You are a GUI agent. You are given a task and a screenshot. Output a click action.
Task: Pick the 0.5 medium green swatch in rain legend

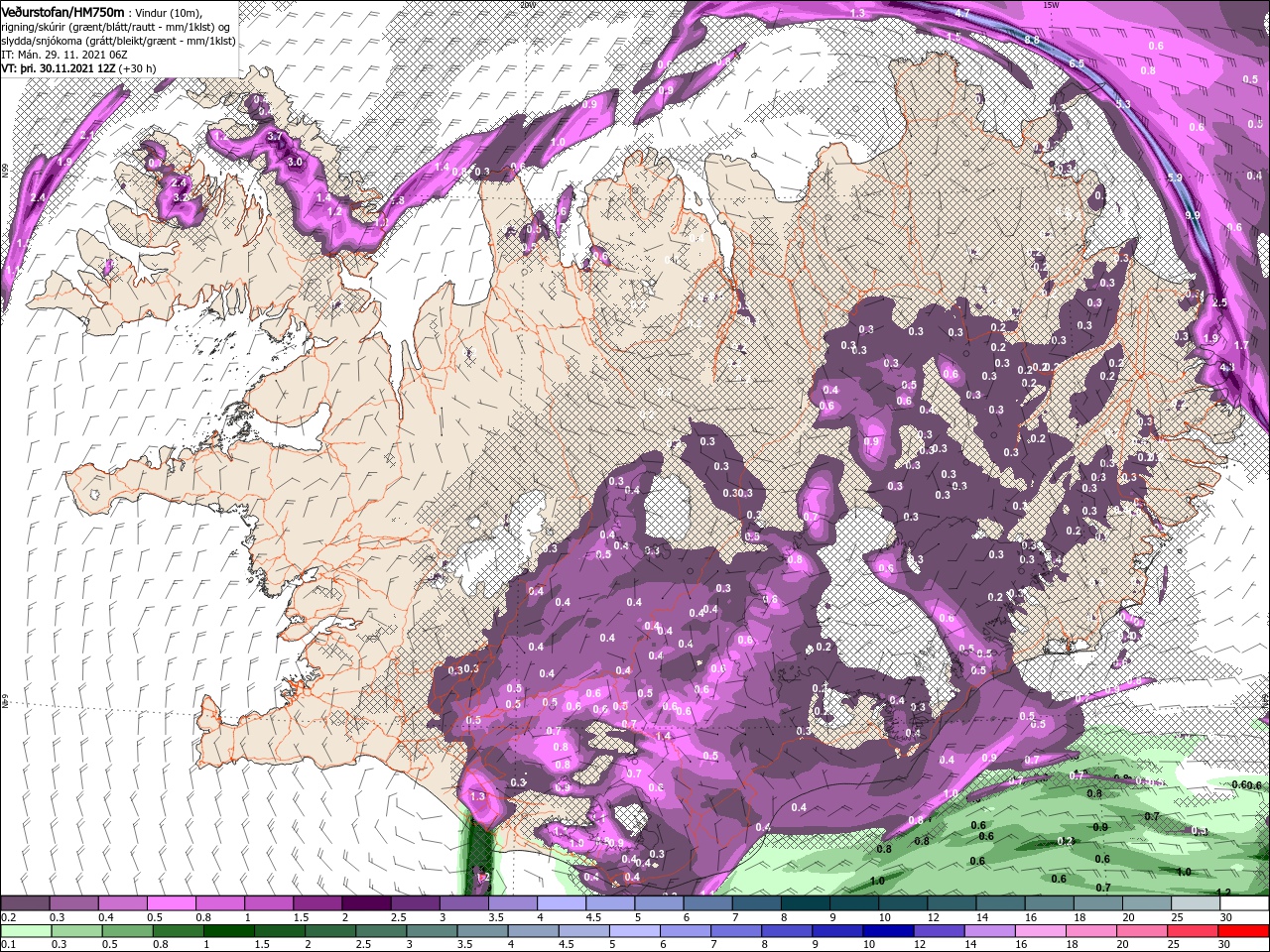tap(127, 931)
